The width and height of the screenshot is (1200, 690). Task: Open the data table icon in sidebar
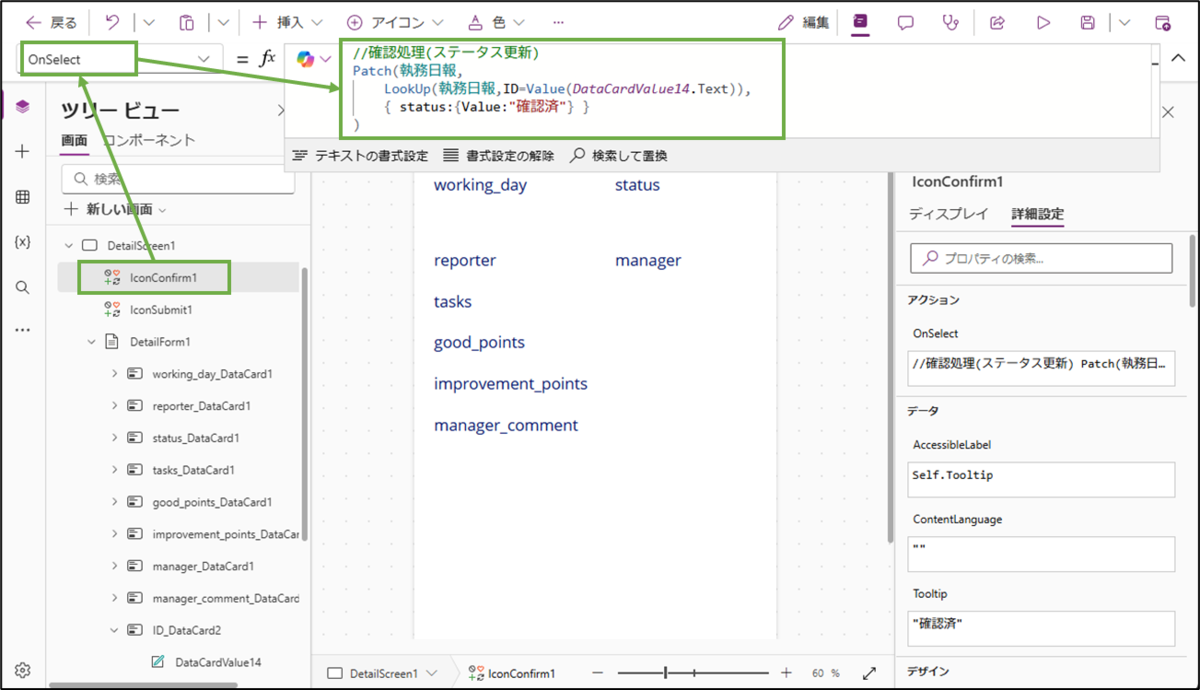point(22,197)
